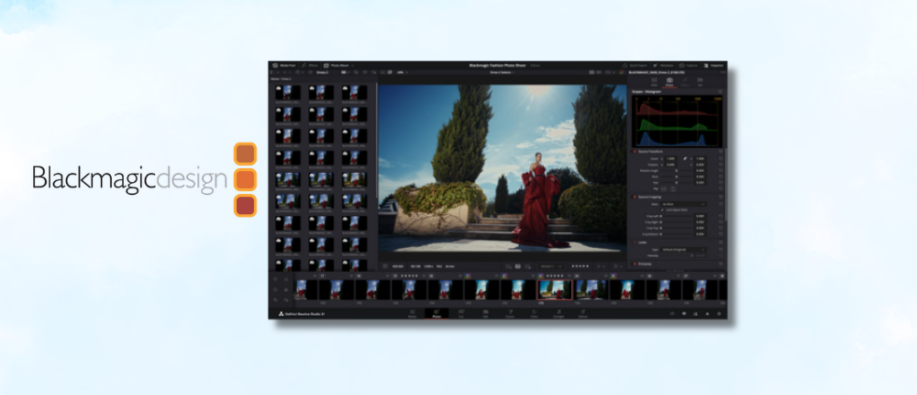This screenshot has width=917, height=395.
Task: Click the Flip horizontal icon
Action: [664, 189]
